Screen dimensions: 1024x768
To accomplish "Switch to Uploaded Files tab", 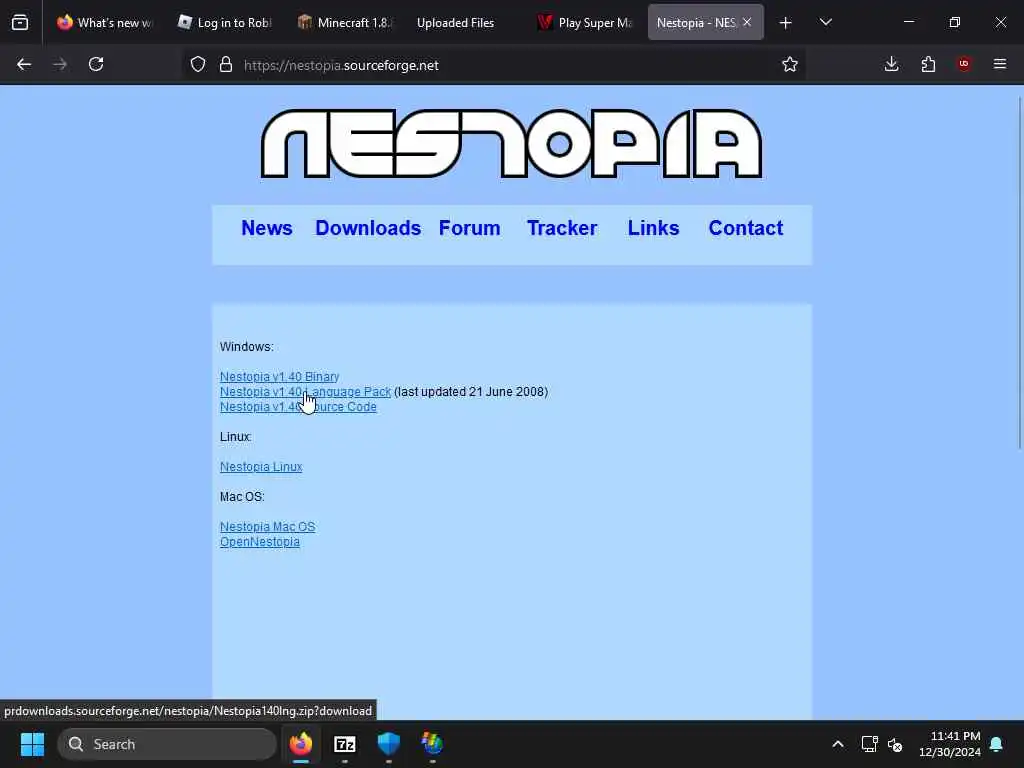I will click(x=464, y=23).
